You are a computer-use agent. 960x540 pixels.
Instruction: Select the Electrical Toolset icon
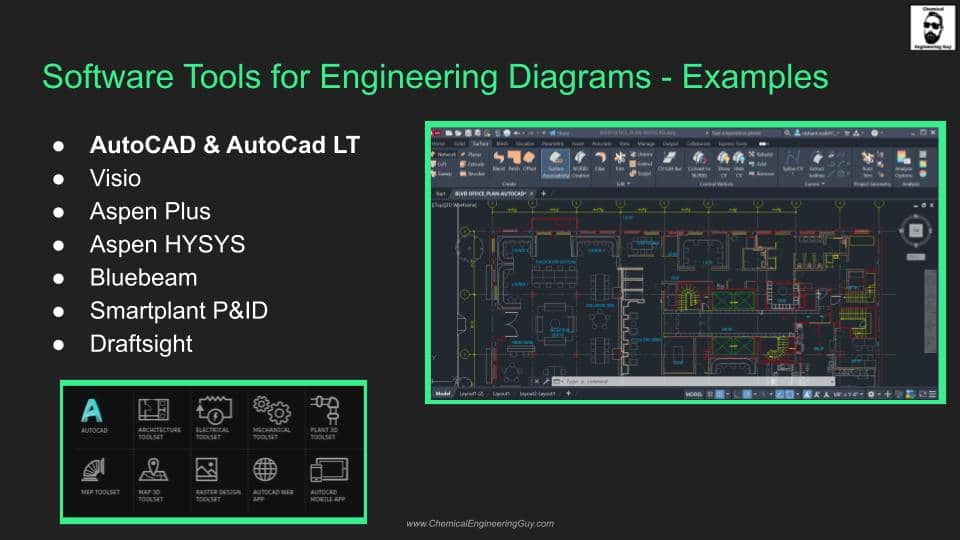(213, 410)
